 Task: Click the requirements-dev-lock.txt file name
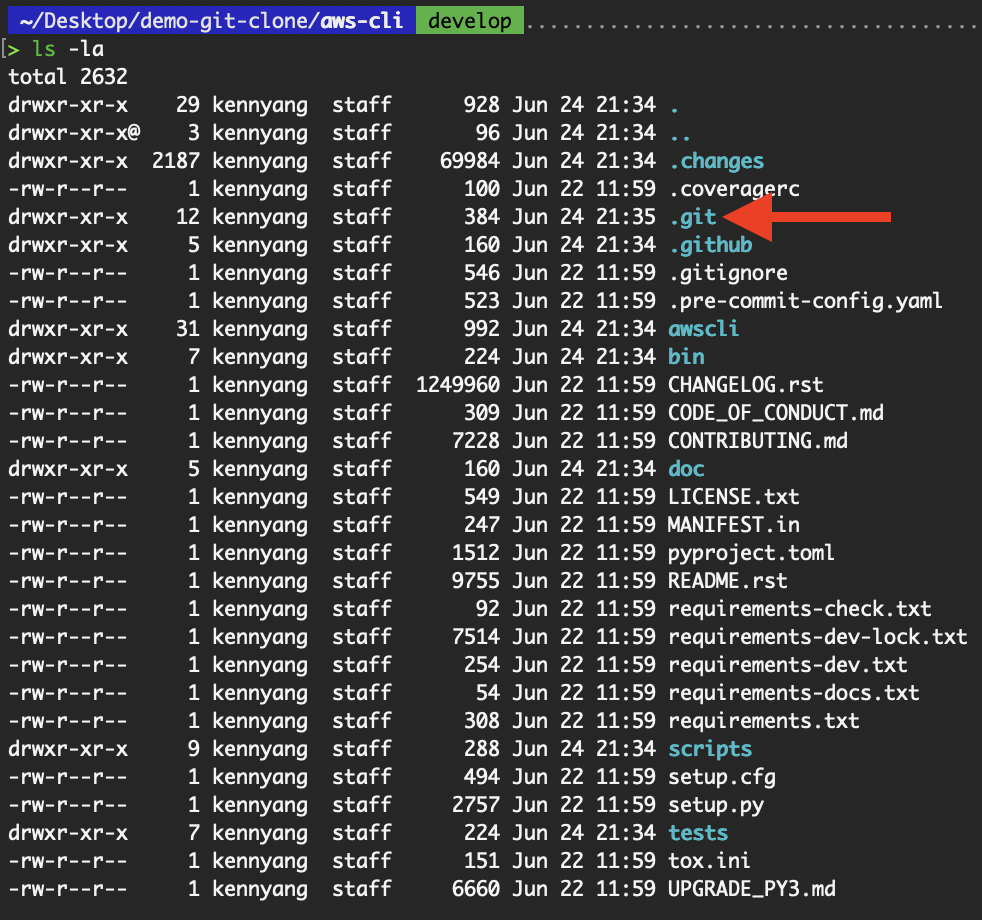(817, 637)
